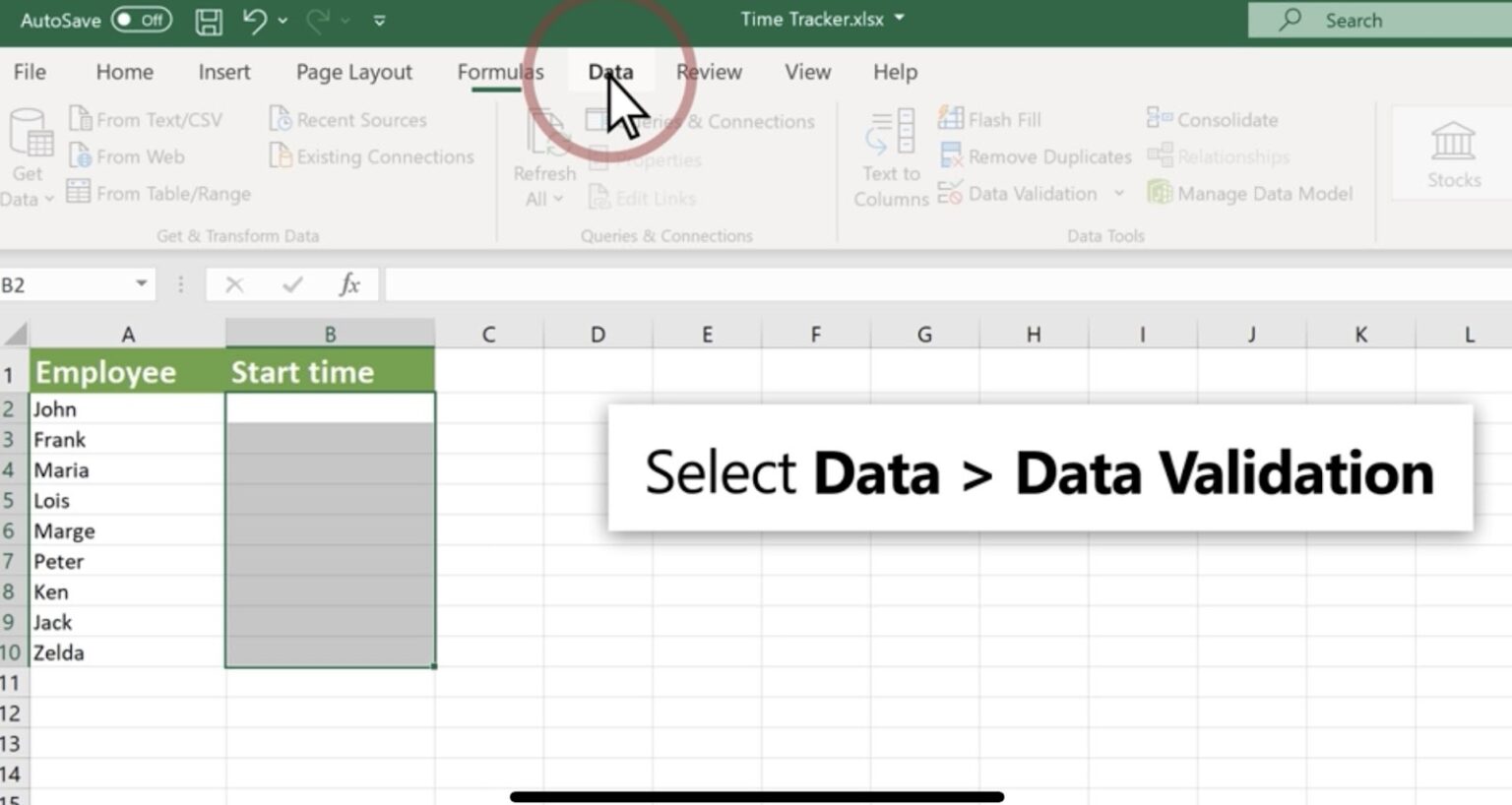Viewport: 1512px width, 805px height.
Task: Click the Insert Function fx button
Action: coord(350,283)
